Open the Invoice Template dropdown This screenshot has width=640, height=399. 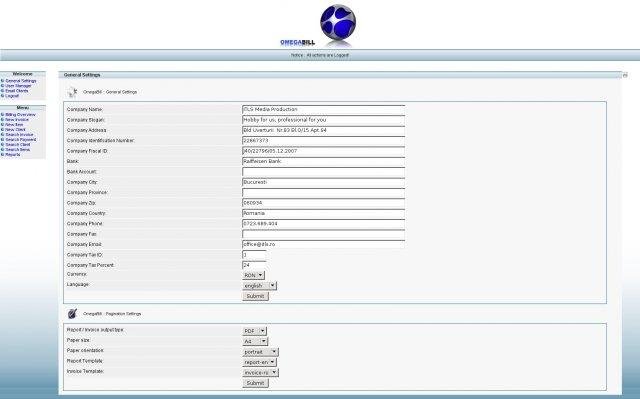[260, 372]
